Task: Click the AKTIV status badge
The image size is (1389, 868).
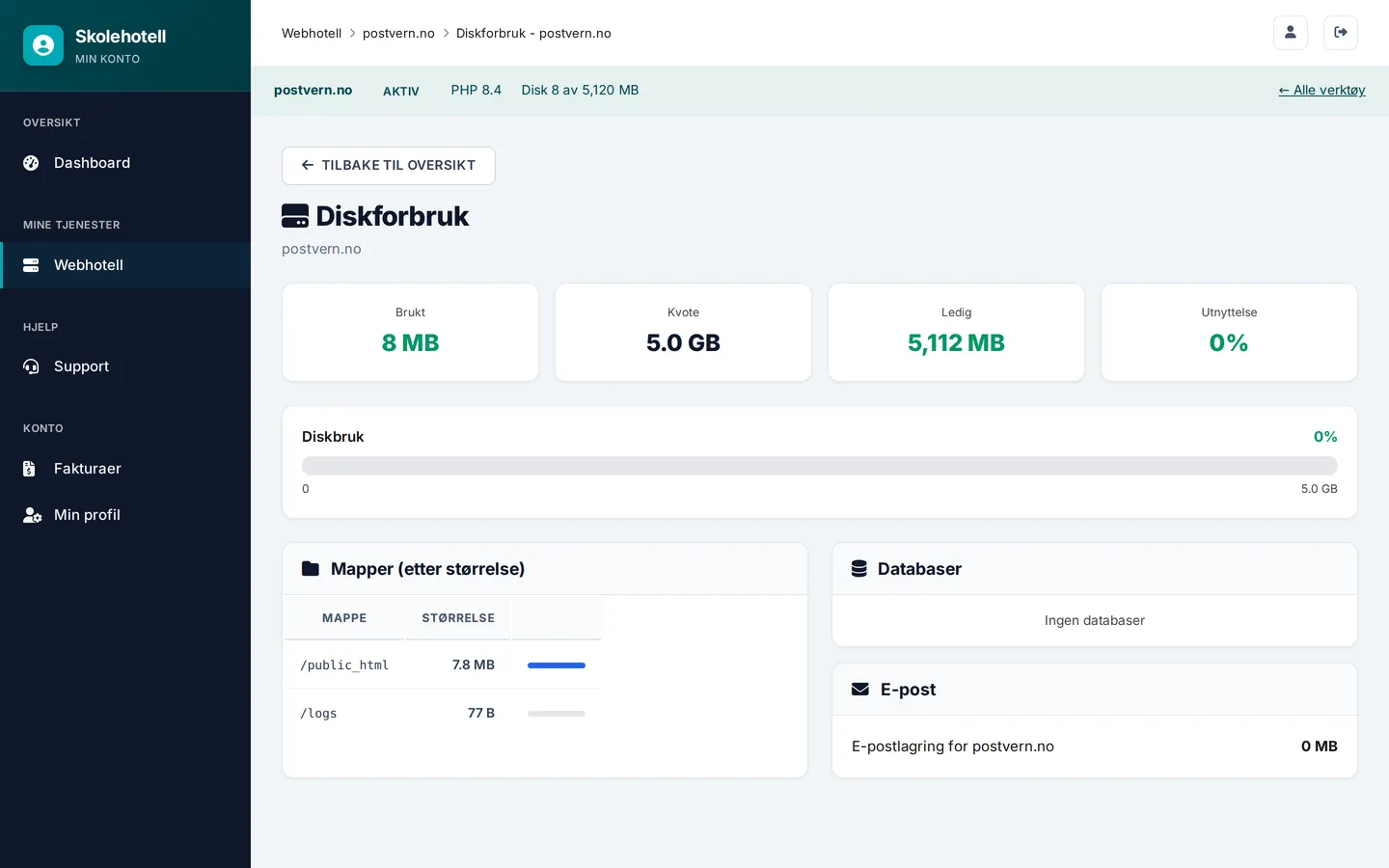Action: (x=401, y=92)
